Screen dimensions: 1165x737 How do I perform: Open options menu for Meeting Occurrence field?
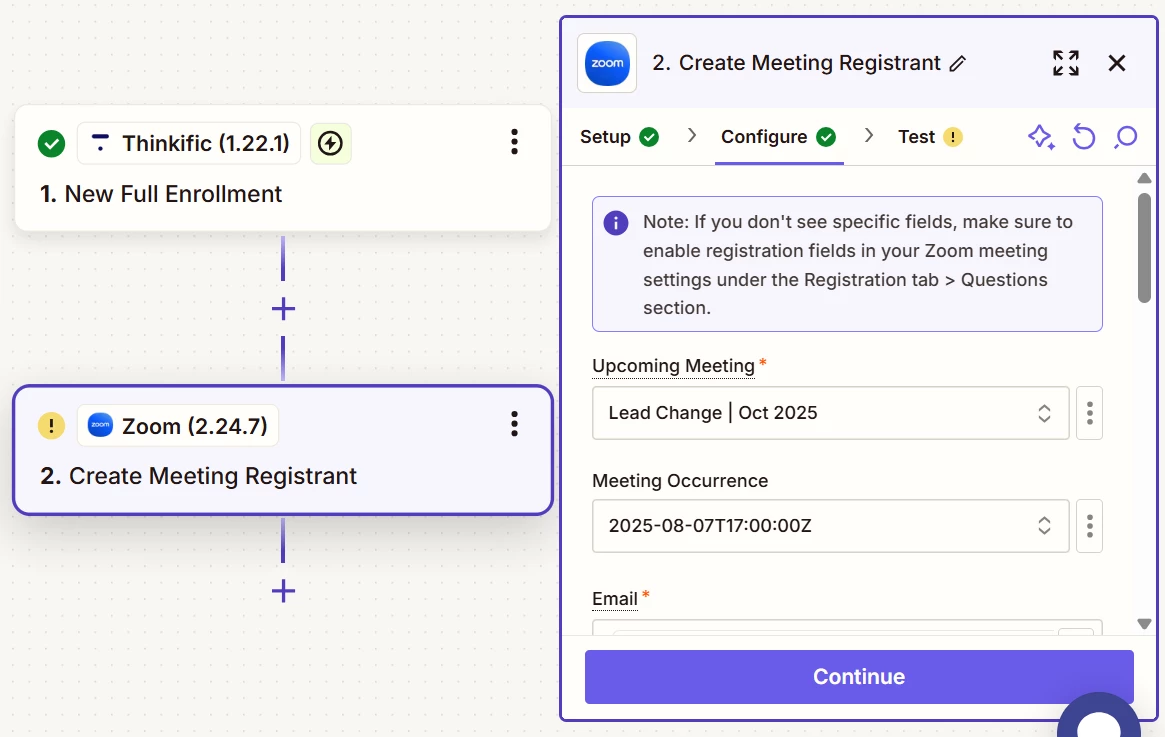[1089, 526]
